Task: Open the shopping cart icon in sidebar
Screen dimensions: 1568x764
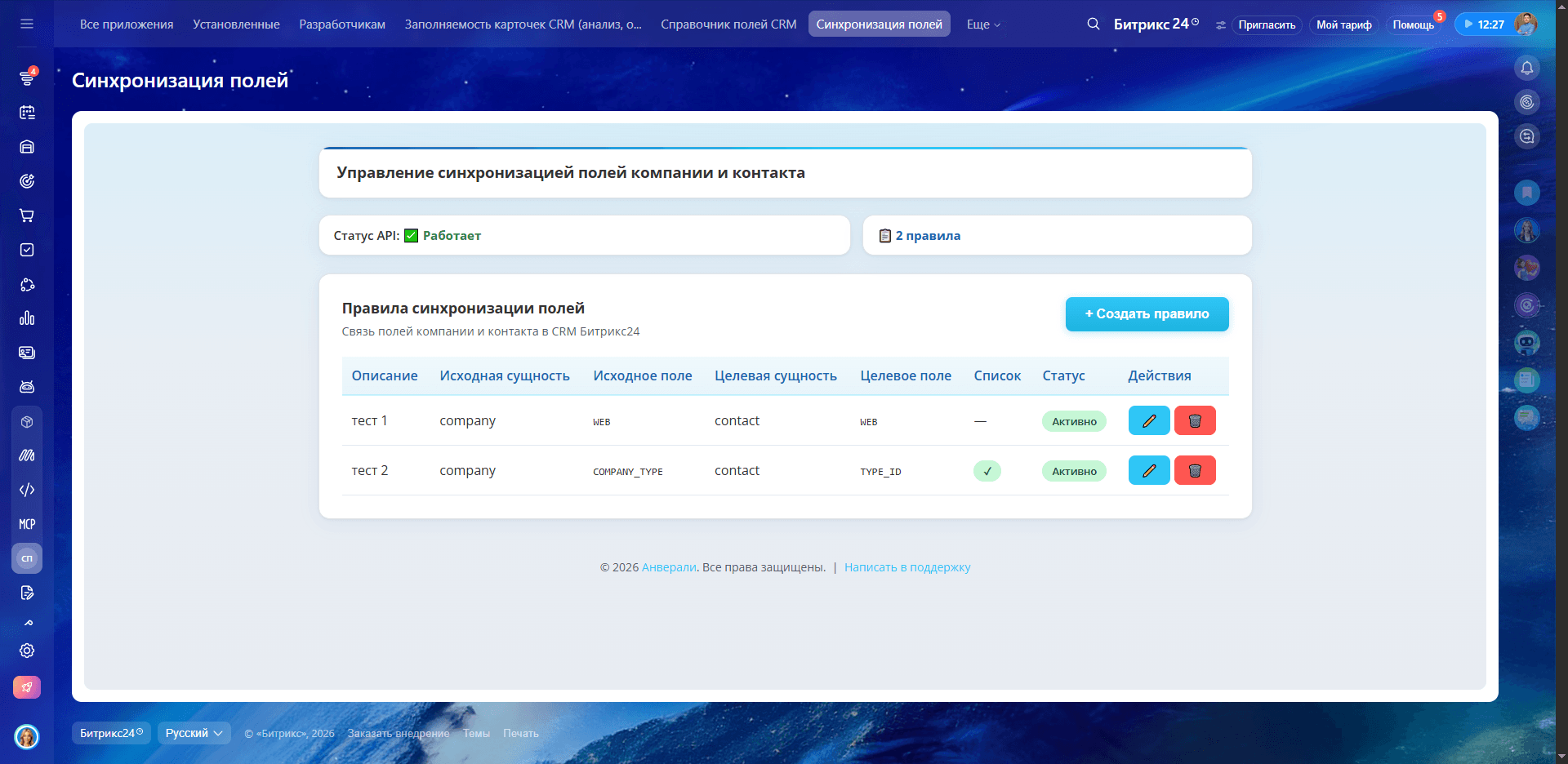Action: click(27, 215)
